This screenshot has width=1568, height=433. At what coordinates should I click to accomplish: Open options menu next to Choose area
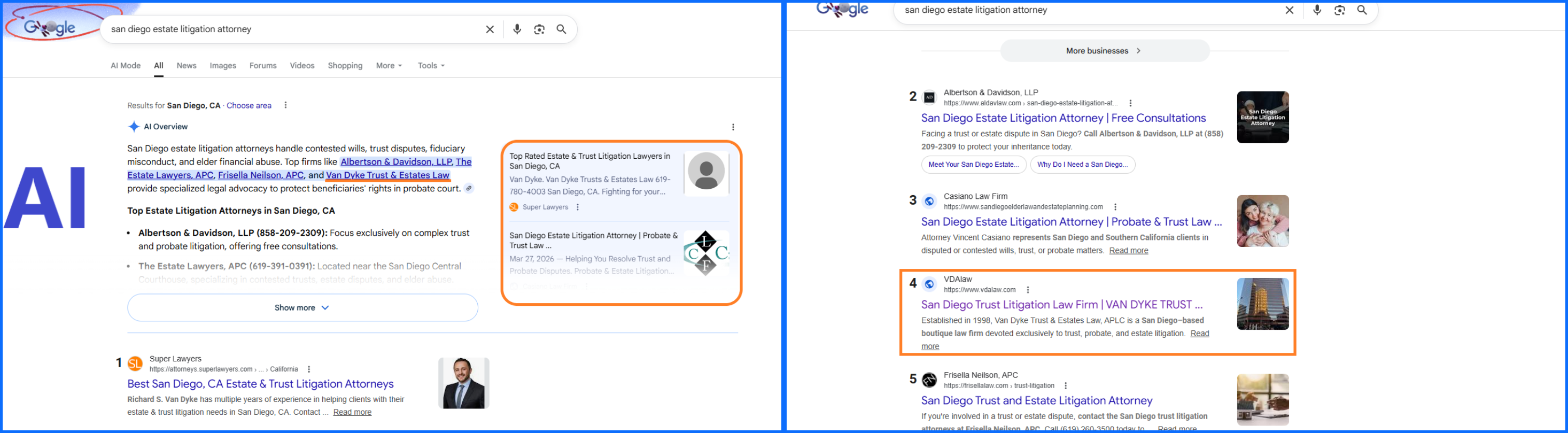pos(285,105)
